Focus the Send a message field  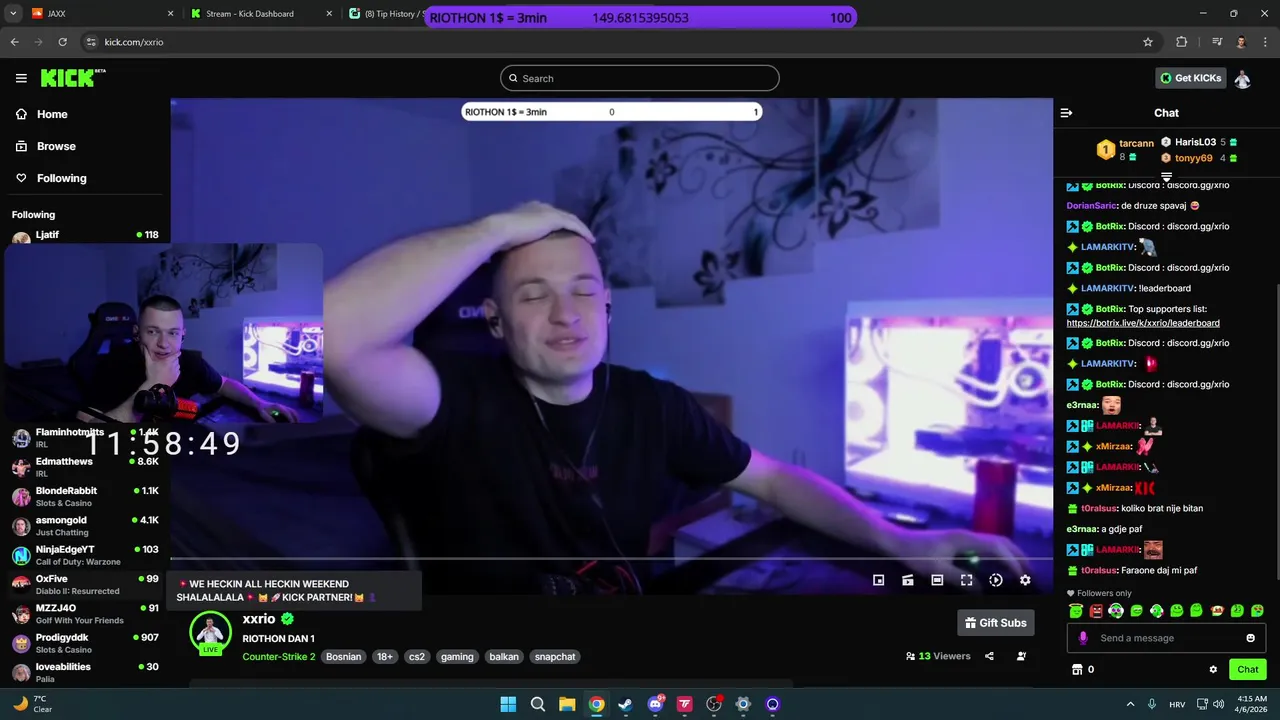[1166, 638]
